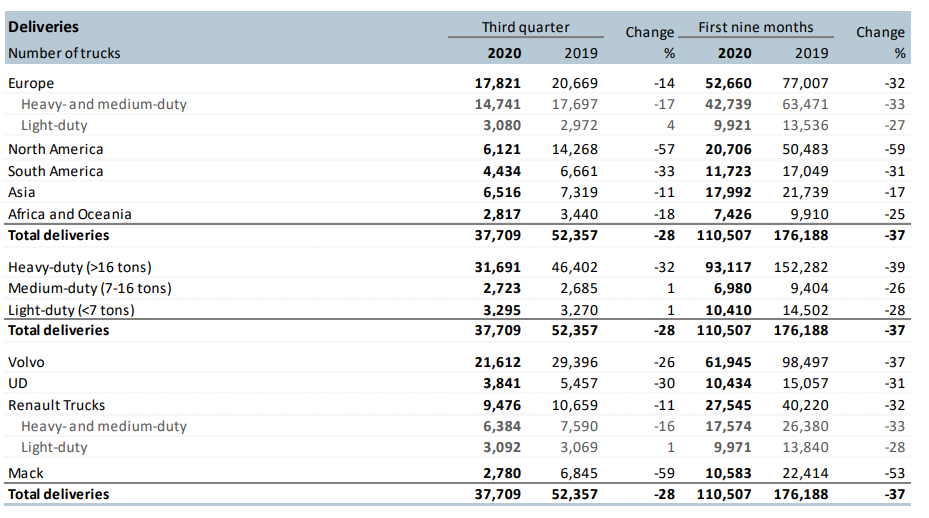Select Africa and Oceania value 2,817
The height and width of the screenshot is (518, 929).
(x=502, y=214)
